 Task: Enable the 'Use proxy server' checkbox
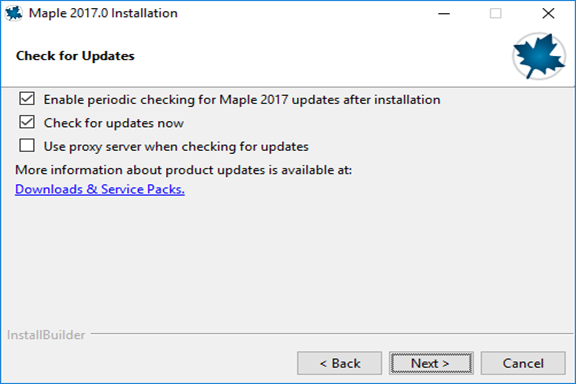tap(27, 146)
